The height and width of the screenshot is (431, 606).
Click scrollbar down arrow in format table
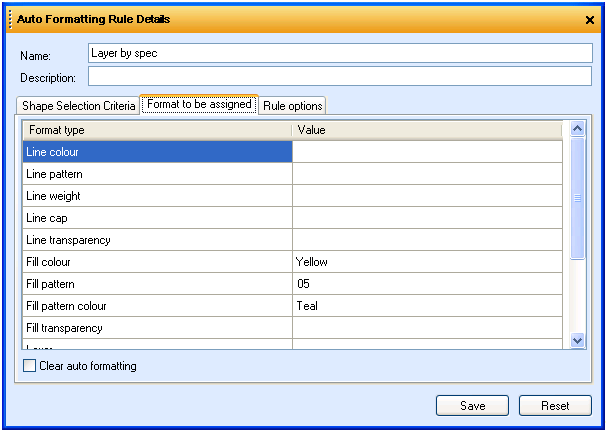576,341
